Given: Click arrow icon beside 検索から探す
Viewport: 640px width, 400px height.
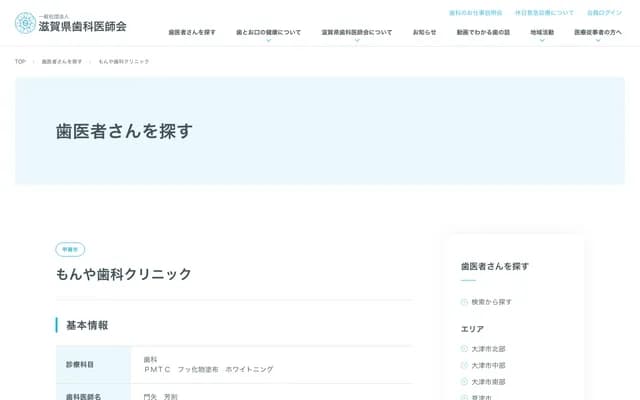Looking at the screenshot, I should point(464,302).
